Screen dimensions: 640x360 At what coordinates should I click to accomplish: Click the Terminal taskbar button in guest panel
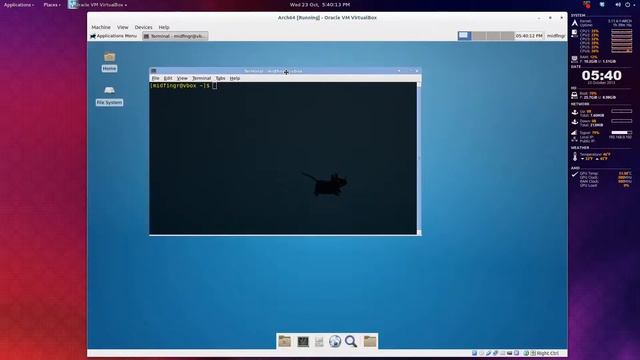pos(175,36)
